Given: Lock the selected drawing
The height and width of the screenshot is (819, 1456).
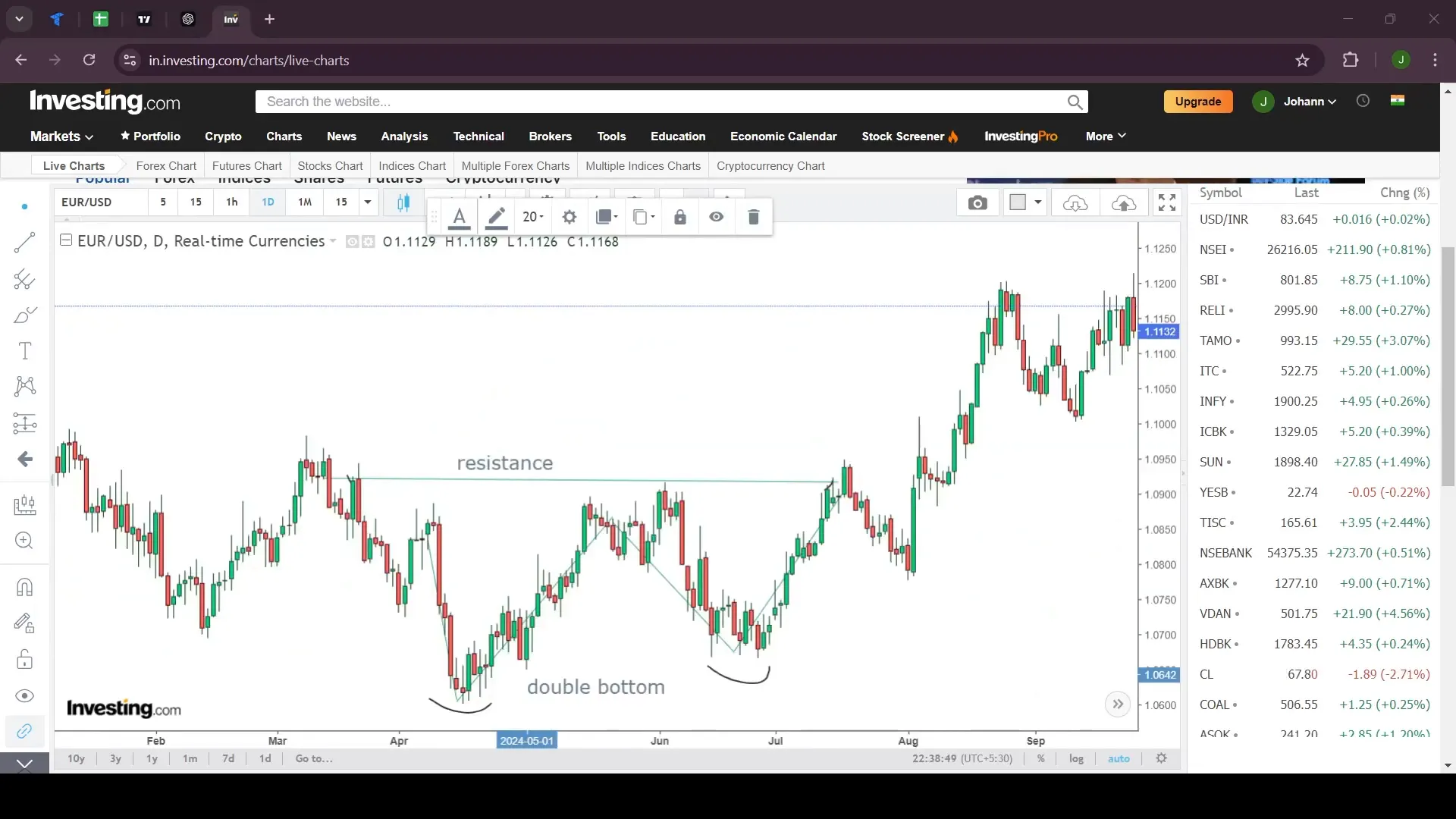Looking at the screenshot, I should click(x=680, y=217).
